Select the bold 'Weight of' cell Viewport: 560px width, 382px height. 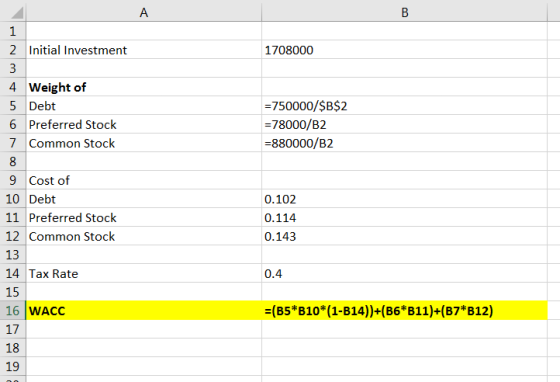144,87
